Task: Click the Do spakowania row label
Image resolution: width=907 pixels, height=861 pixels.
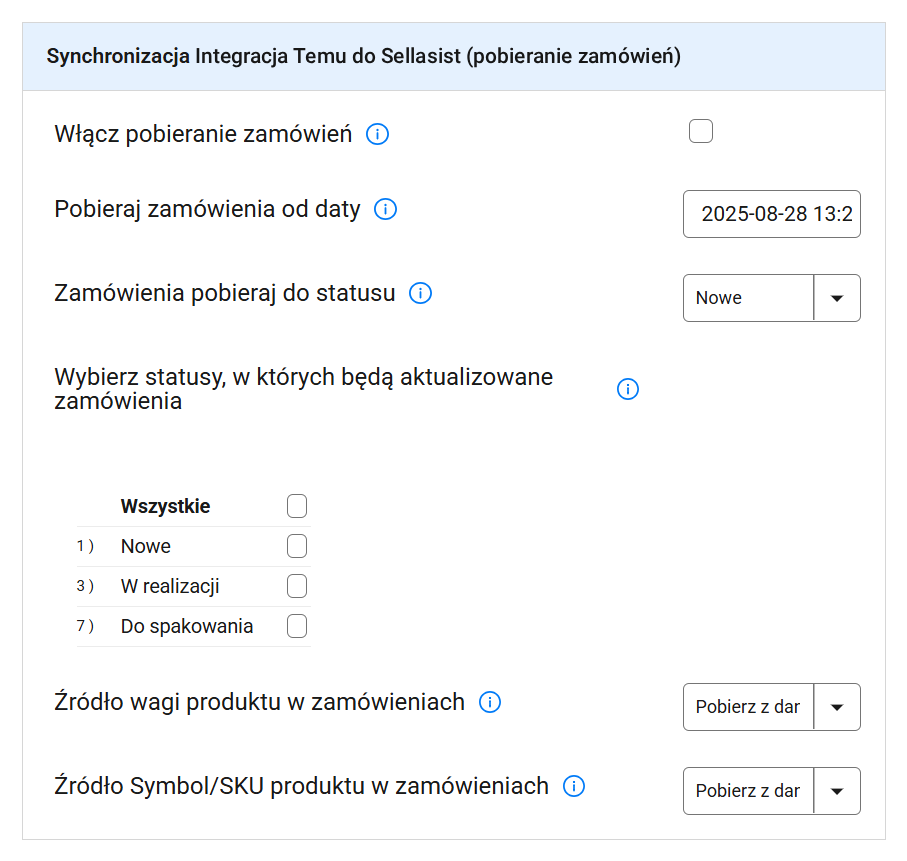Action: pyautogui.click(x=187, y=626)
